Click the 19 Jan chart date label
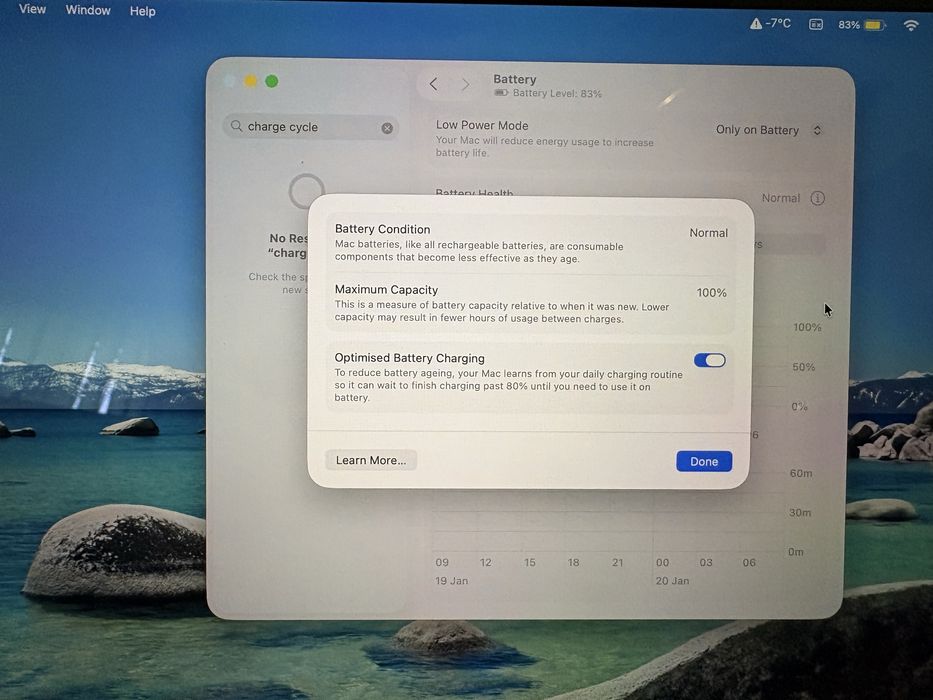The image size is (933, 700). point(451,580)
